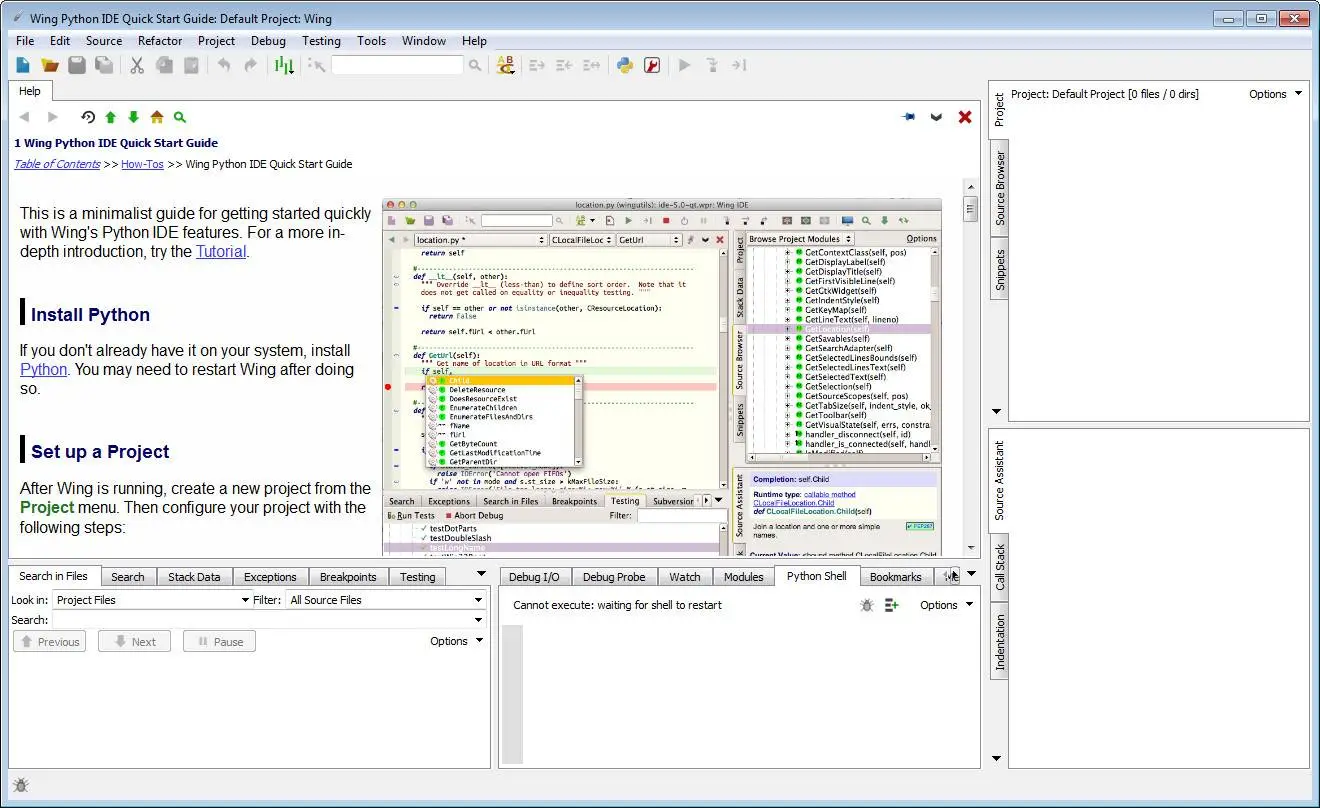Open the Python Shell Options dropdown
The height and width of the screenshot is (808, 1320).
(x=946, y=605)
